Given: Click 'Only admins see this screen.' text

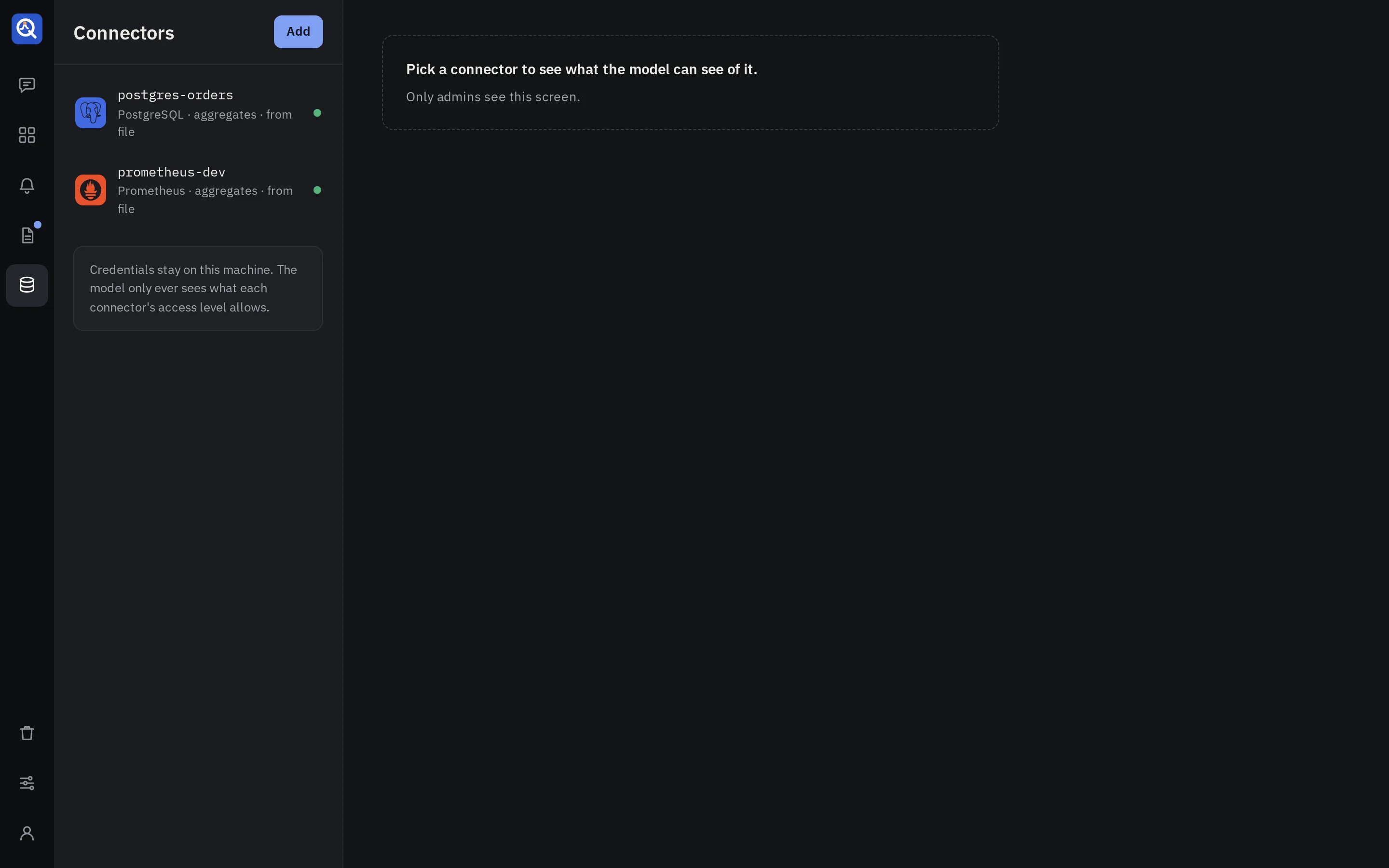Looking at the screenshot, I should [493, 97].
